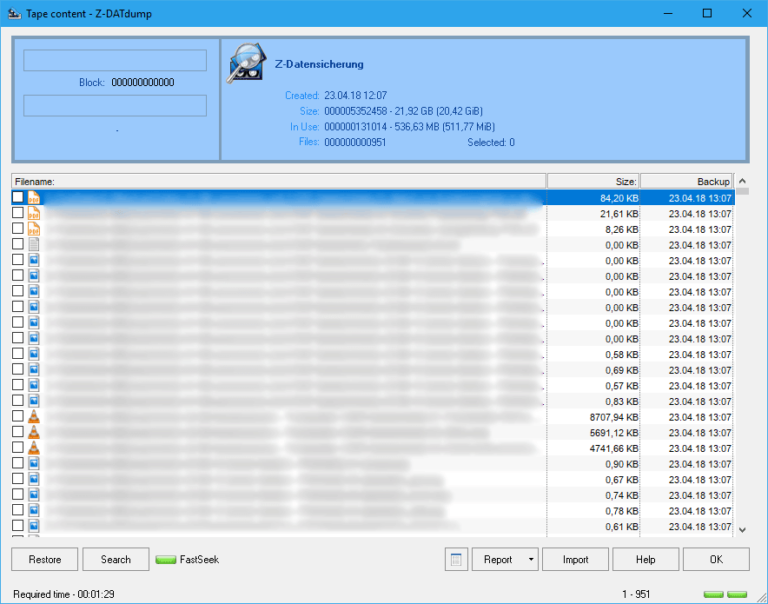The image size is (768, 604).
Task: Tick checkbox of the 0,58 KB file
Action: [x=18, y=354]
